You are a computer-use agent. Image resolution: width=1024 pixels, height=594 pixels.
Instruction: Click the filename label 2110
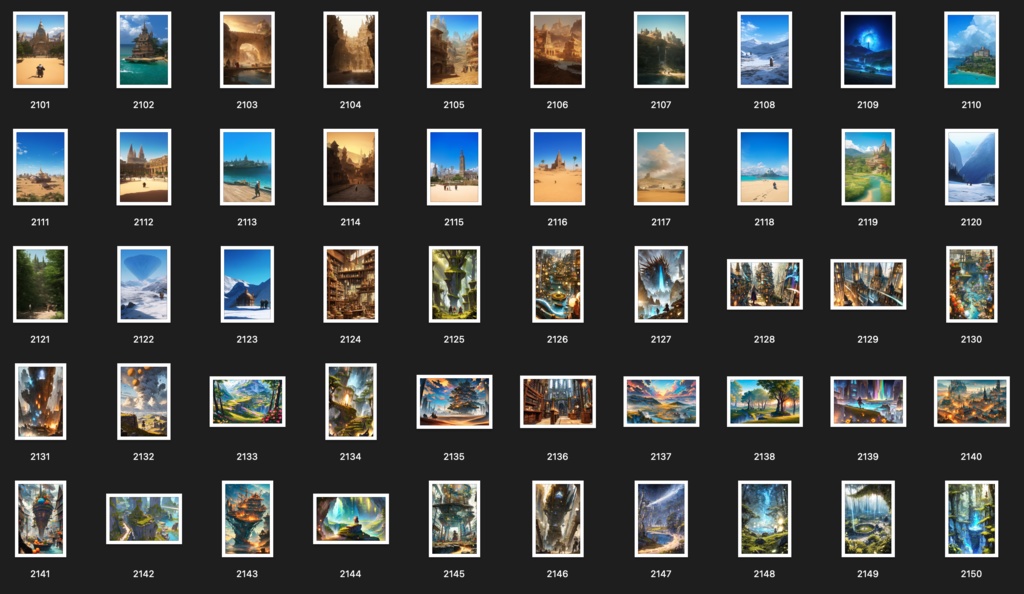coord(971,104)
